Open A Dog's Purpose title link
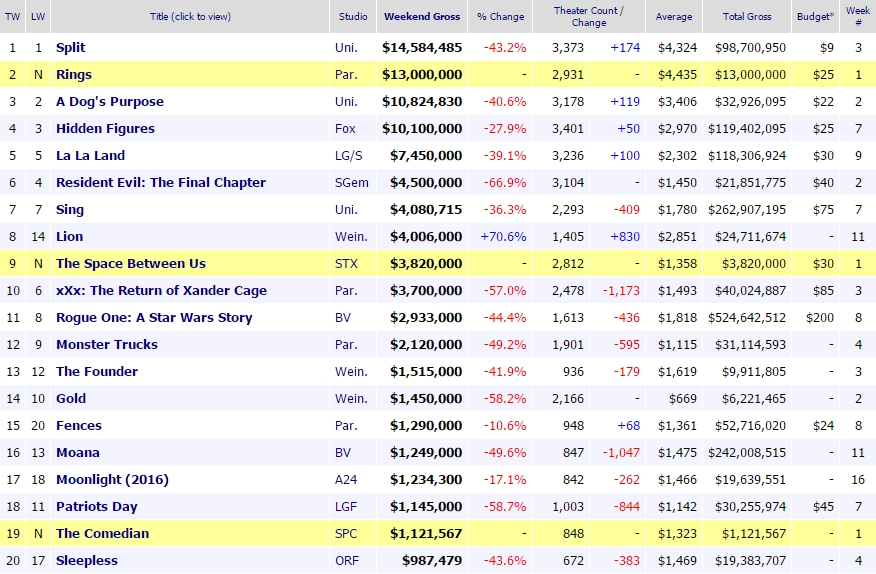 pyautogui.click(x=110, y=102)
